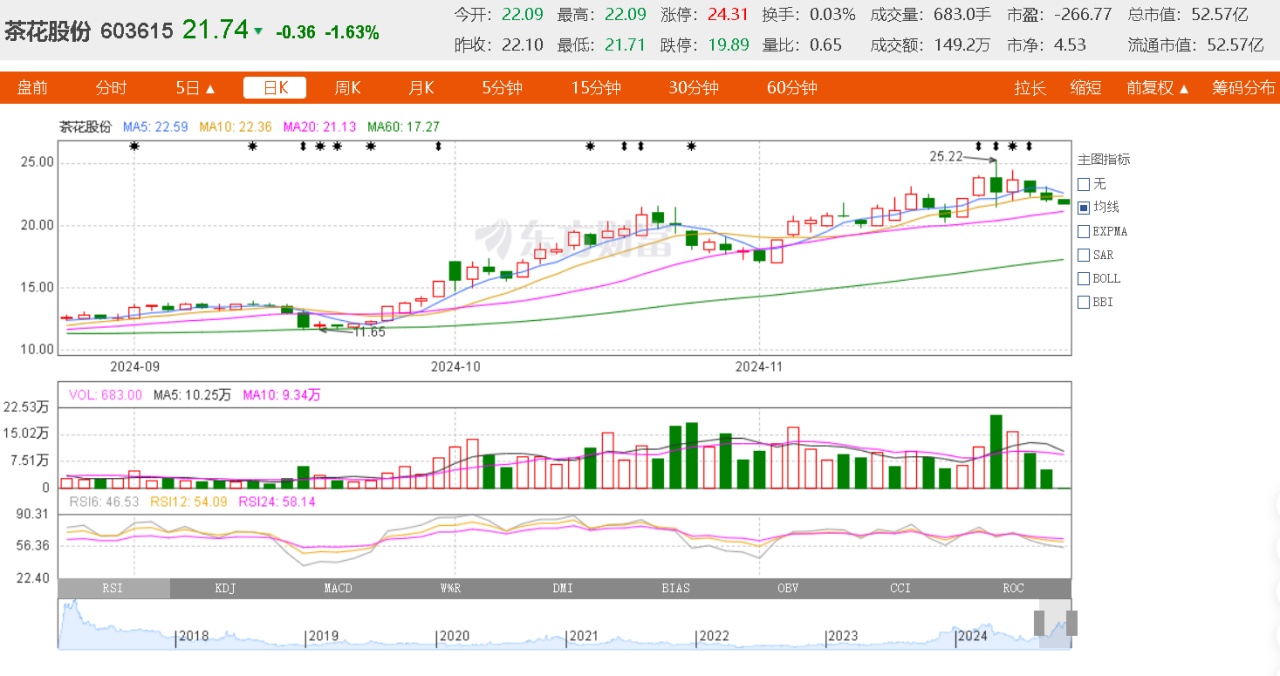Open the 60分钟 chart tab
Screen dimensions: 1280x676
point(792,88)
